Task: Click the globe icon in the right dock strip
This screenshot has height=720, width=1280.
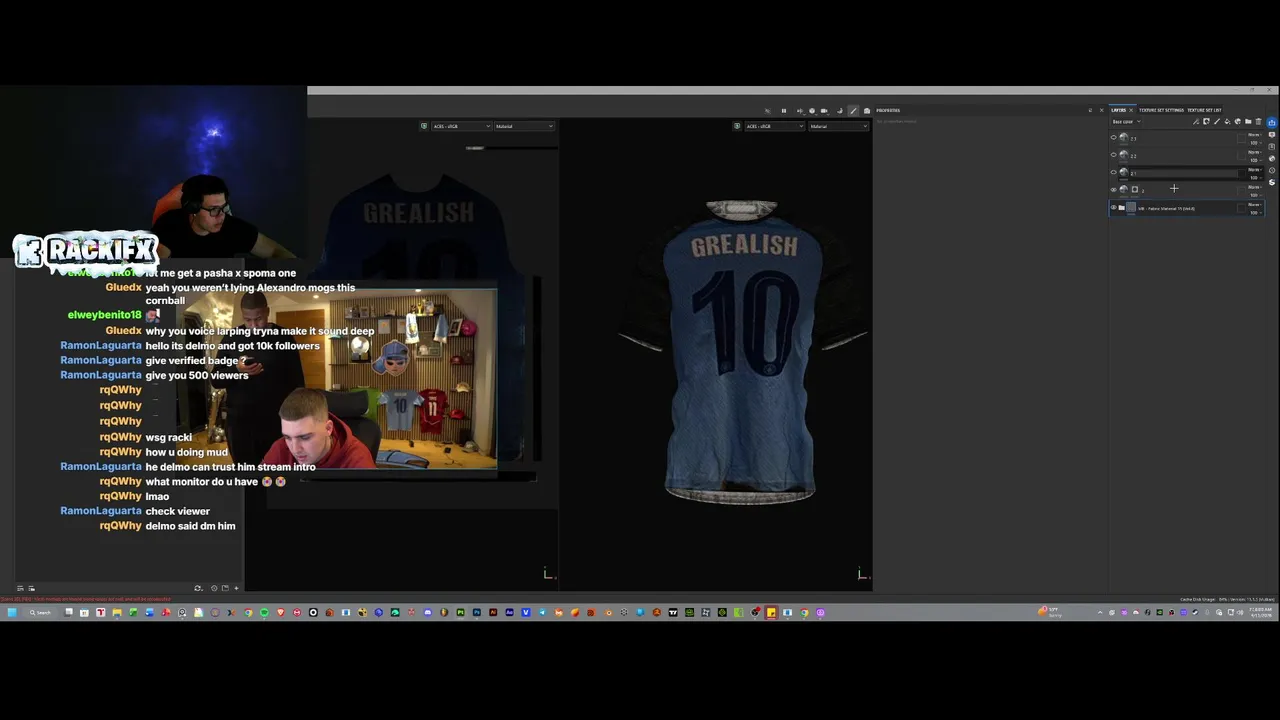Action: (1272, 158)
